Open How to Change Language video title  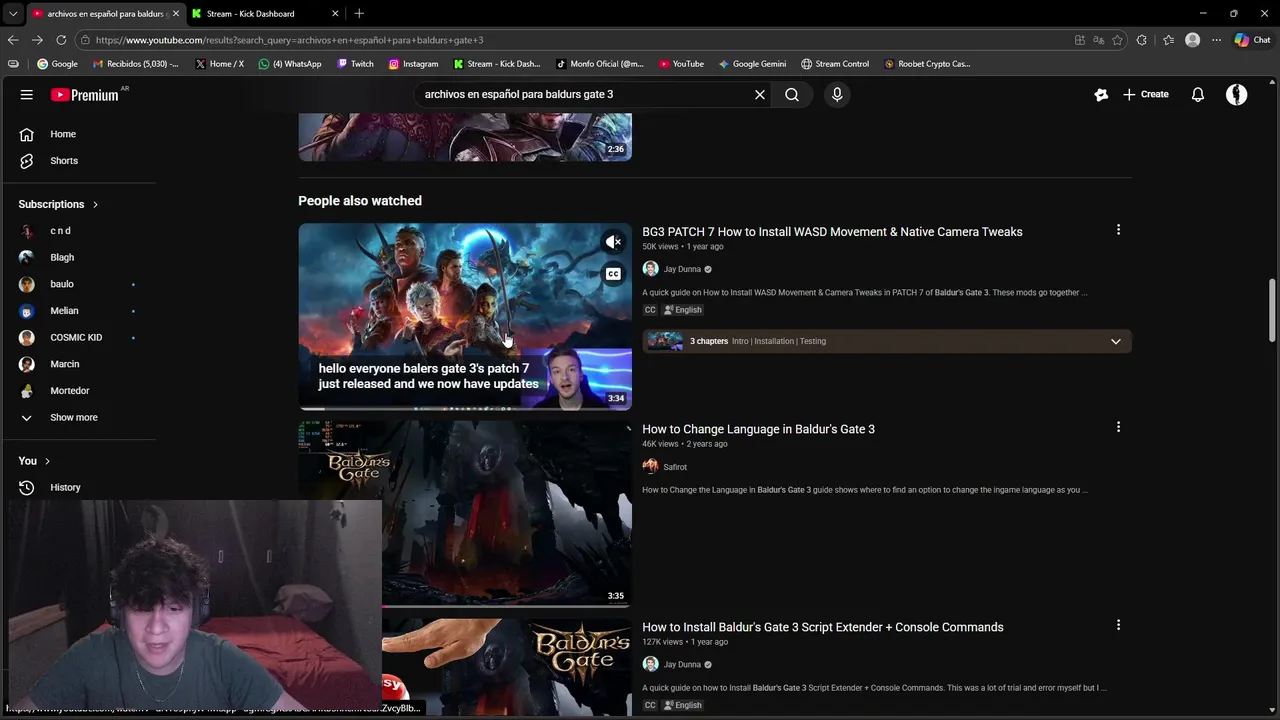(758, 429)
